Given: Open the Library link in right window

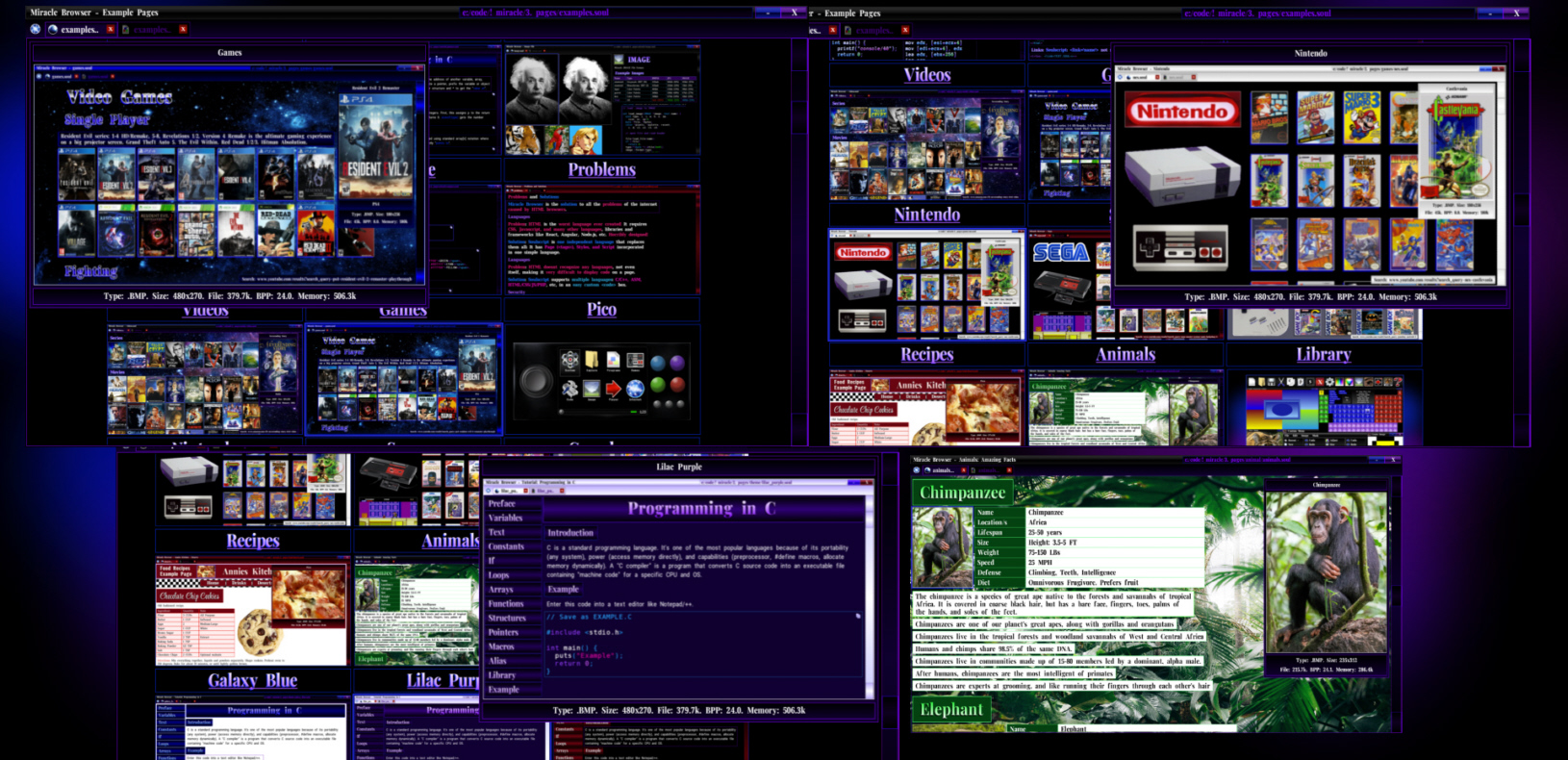Looking at the screenshot, I should [1324, 354].
